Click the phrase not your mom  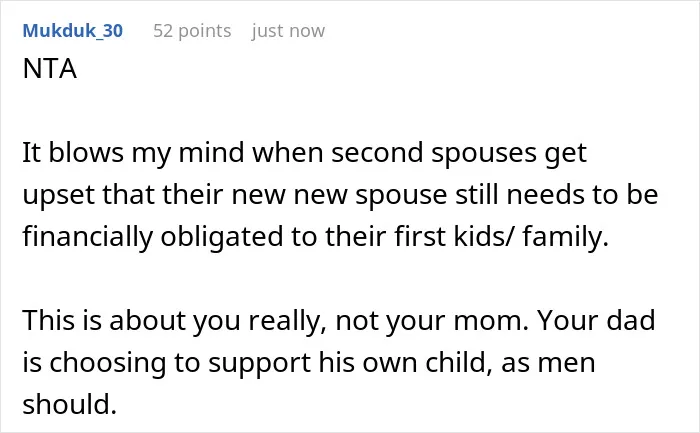click(432, 321)
